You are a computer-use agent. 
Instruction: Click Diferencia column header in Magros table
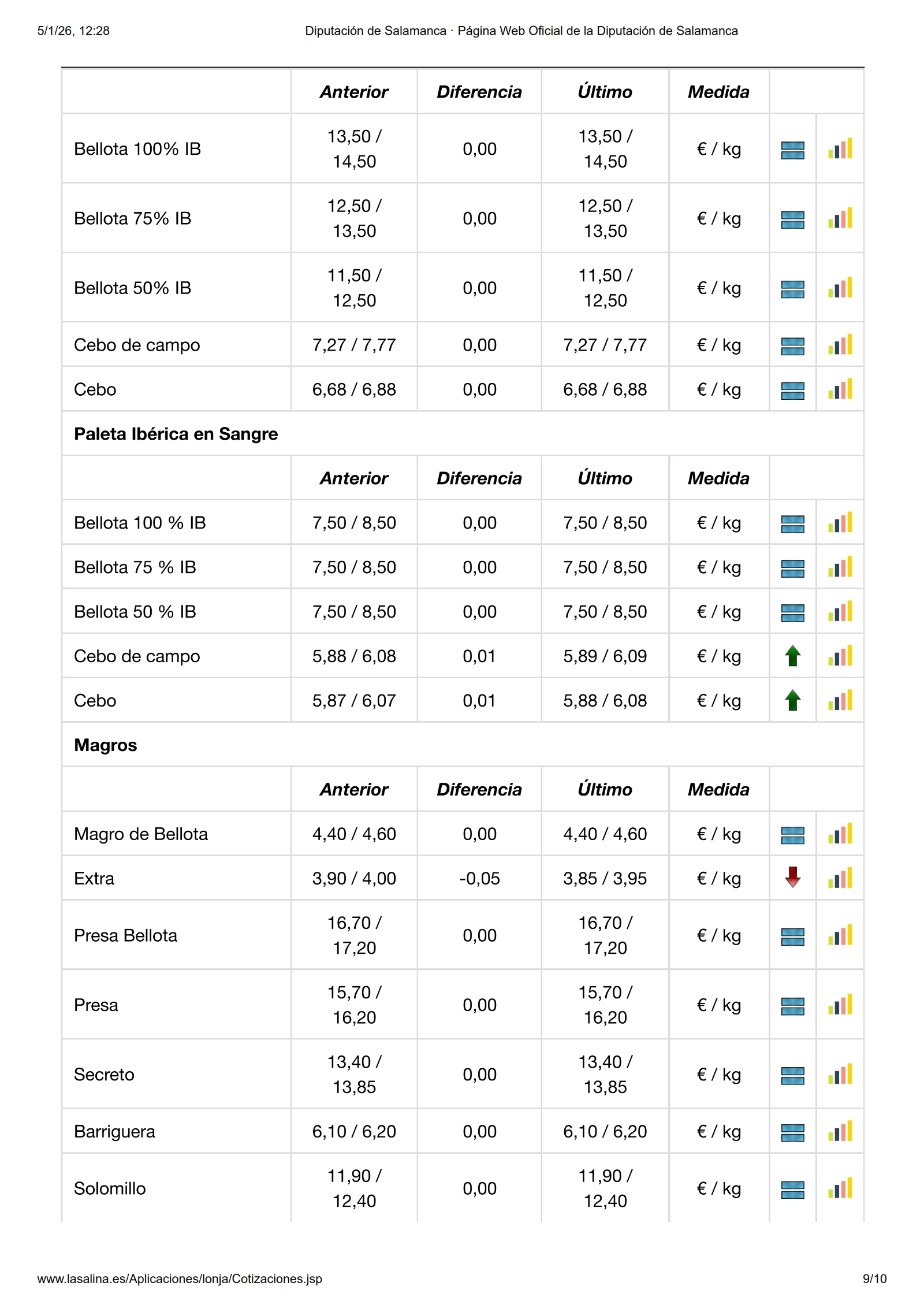coord(479,789)
